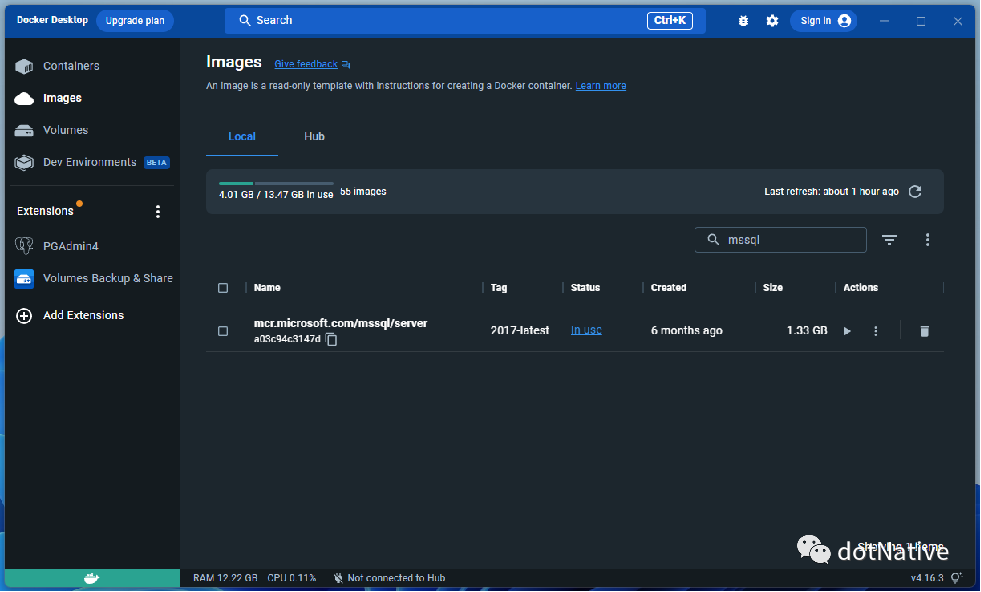
Task: Copy image ID a03c94c3147d
Action: click(x=332, y=340)
